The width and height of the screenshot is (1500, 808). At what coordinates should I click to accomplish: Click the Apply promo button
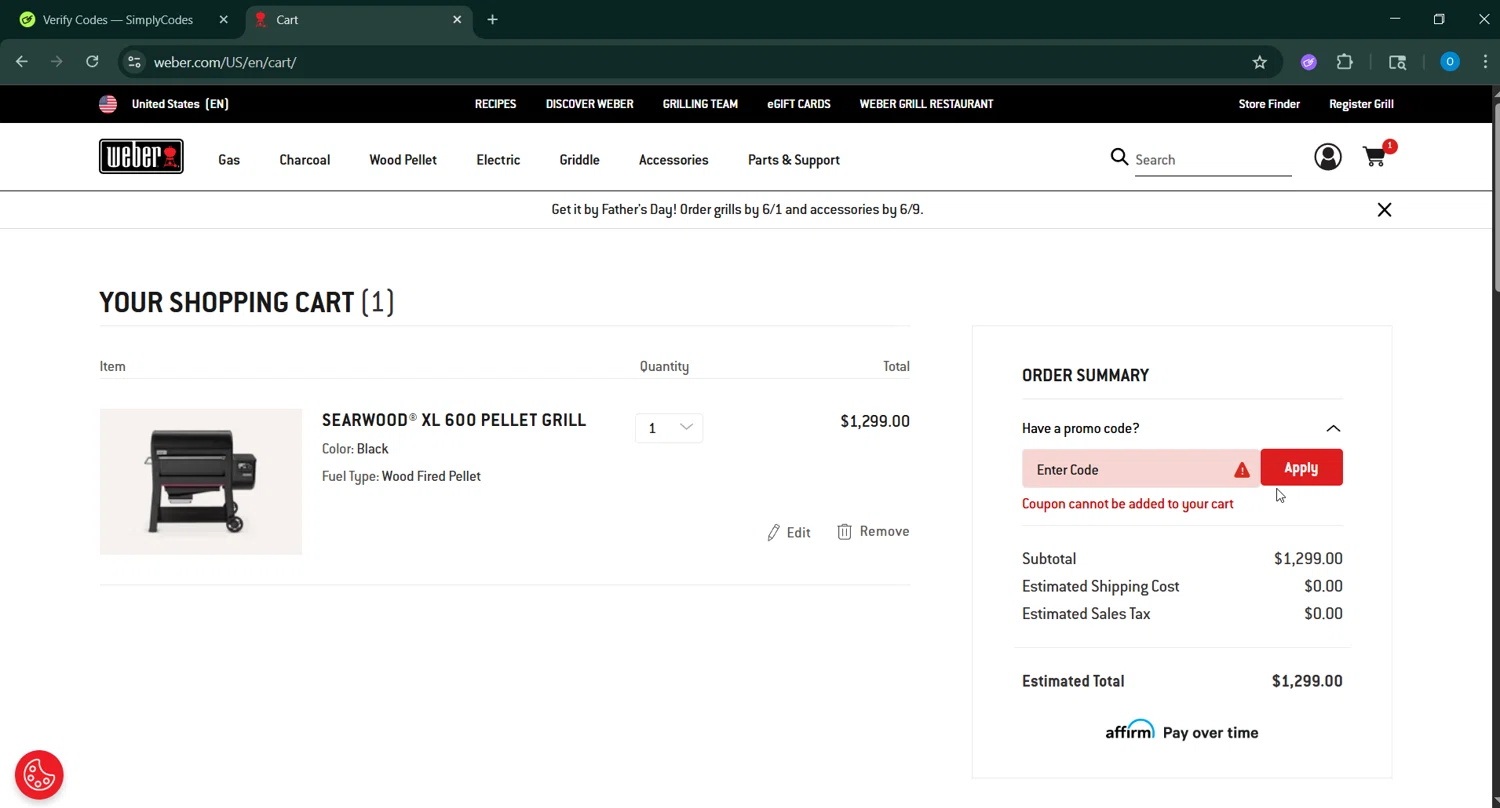pyautogui.click(x=1301, y=468)
